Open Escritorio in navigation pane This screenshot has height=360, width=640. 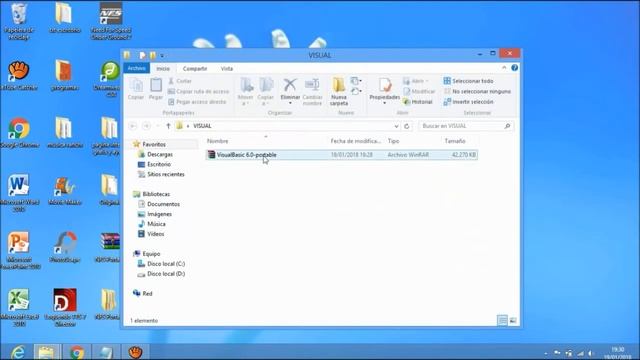pos(159,164)
